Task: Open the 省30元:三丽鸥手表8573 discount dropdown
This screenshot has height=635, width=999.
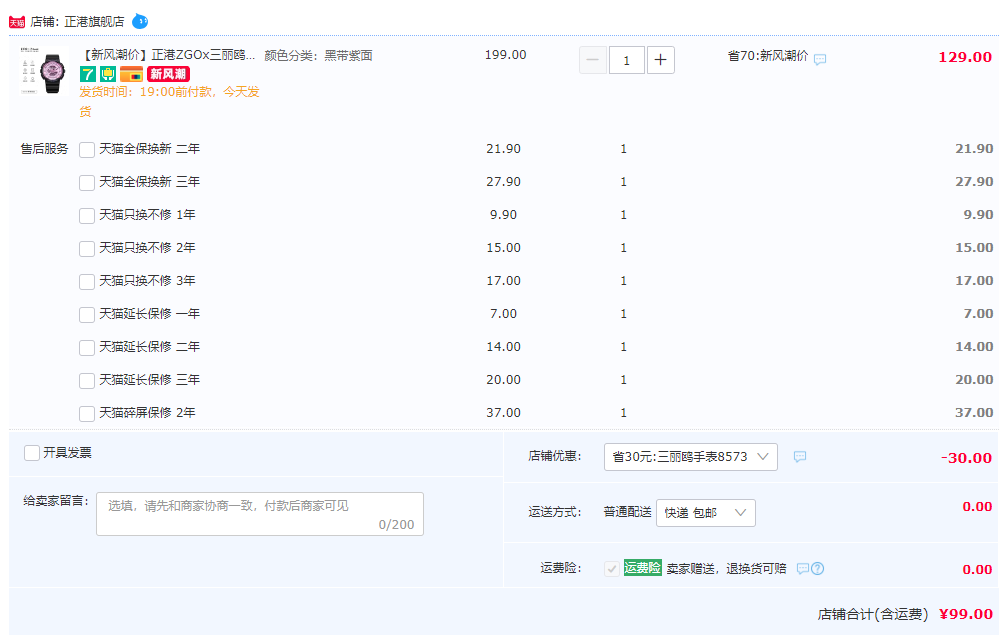Action: tap(691, 457)
